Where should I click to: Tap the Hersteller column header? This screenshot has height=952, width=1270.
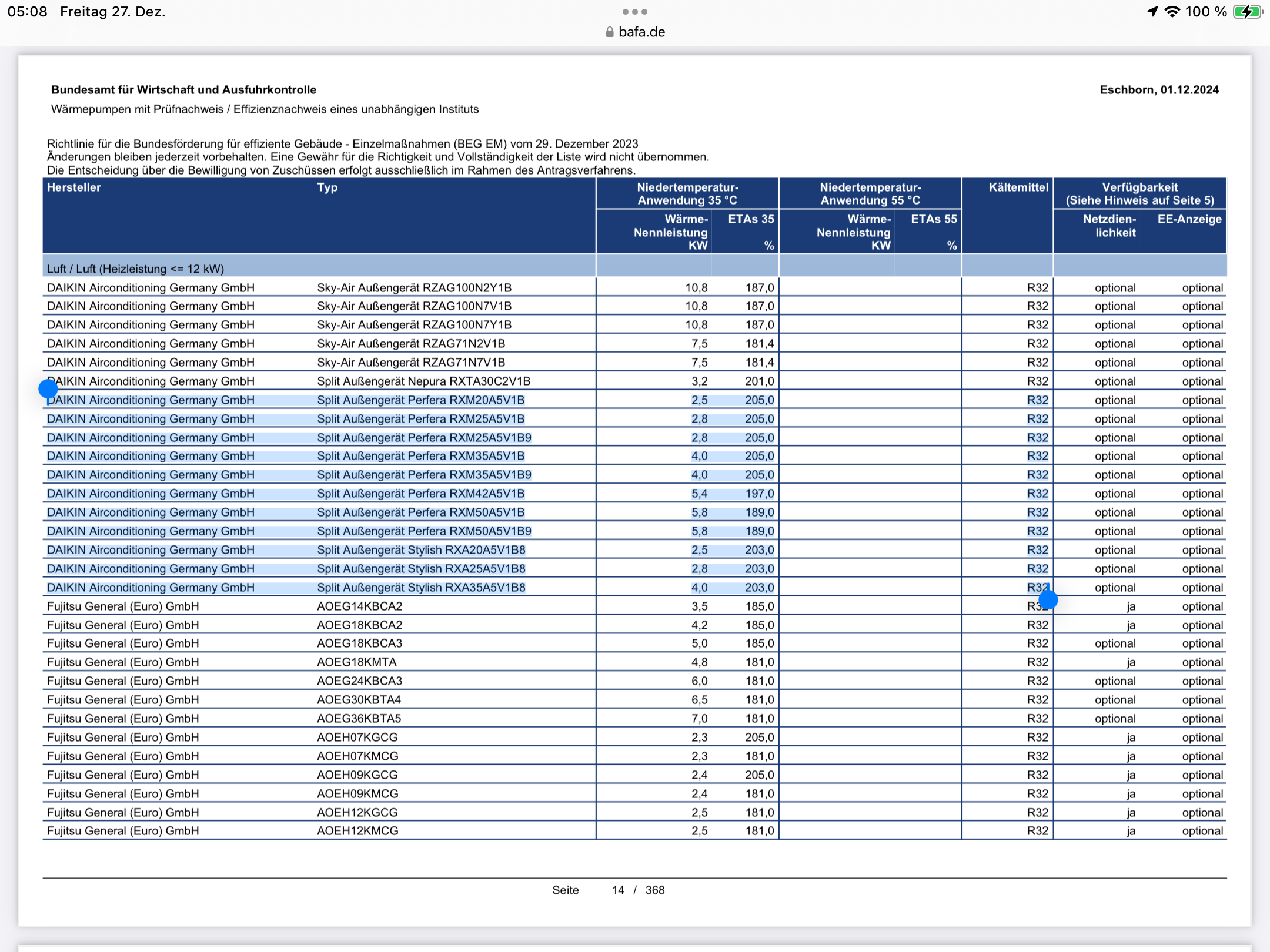(x=74, y=187)
